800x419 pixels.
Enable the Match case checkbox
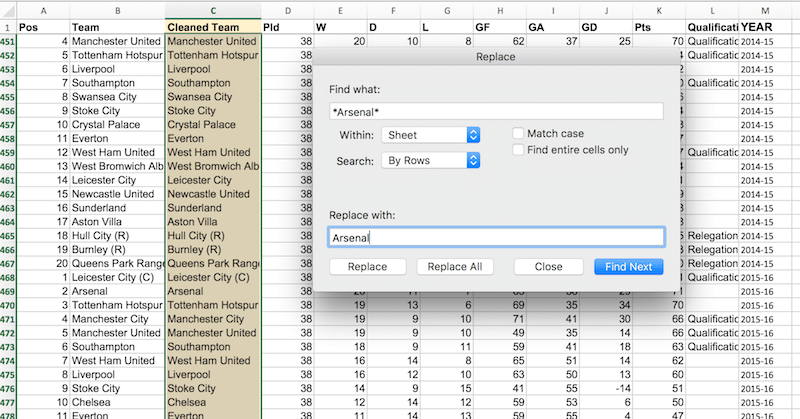pyautogui.click(x=518, y=133)
